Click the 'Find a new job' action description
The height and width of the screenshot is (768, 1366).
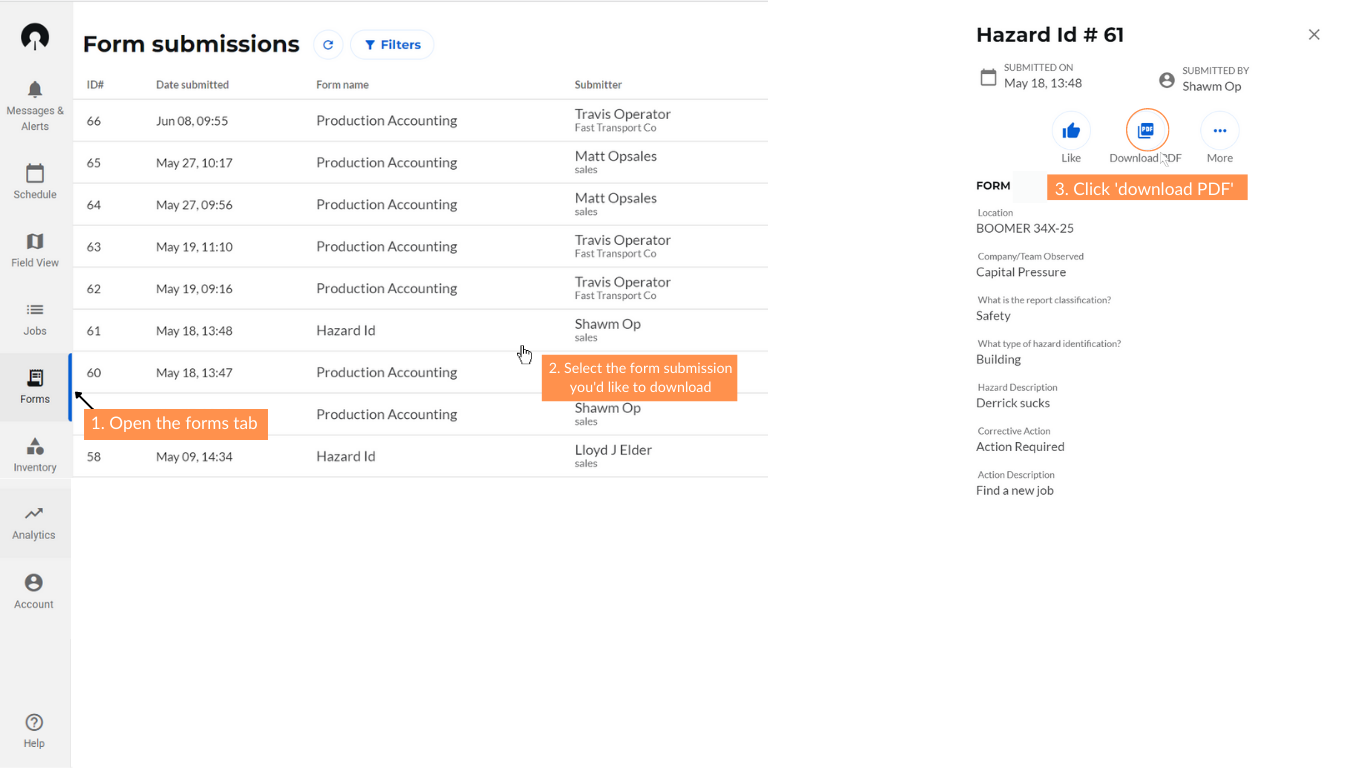[1015, 491]
